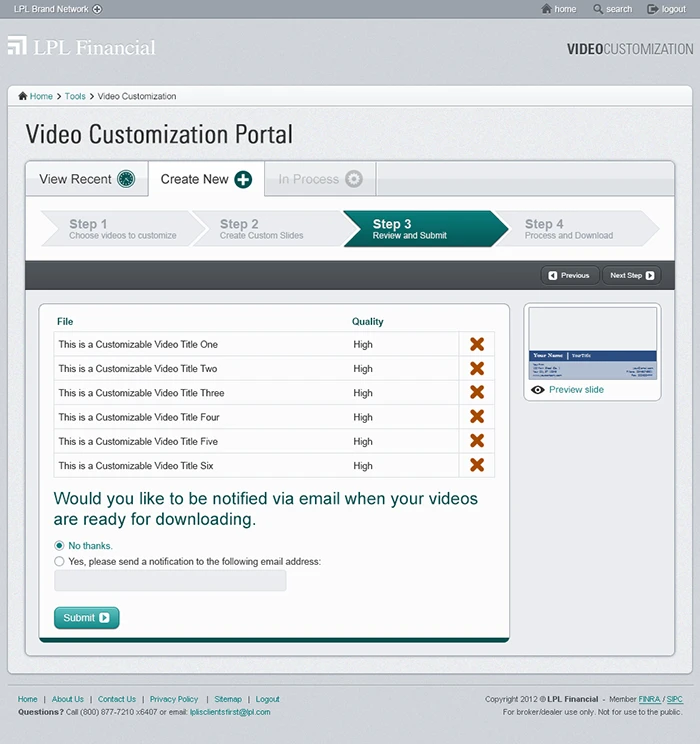Screen dimensions: 700x744
Task: Select Step 3 Review and Submit
Action: tap(425, 229)
